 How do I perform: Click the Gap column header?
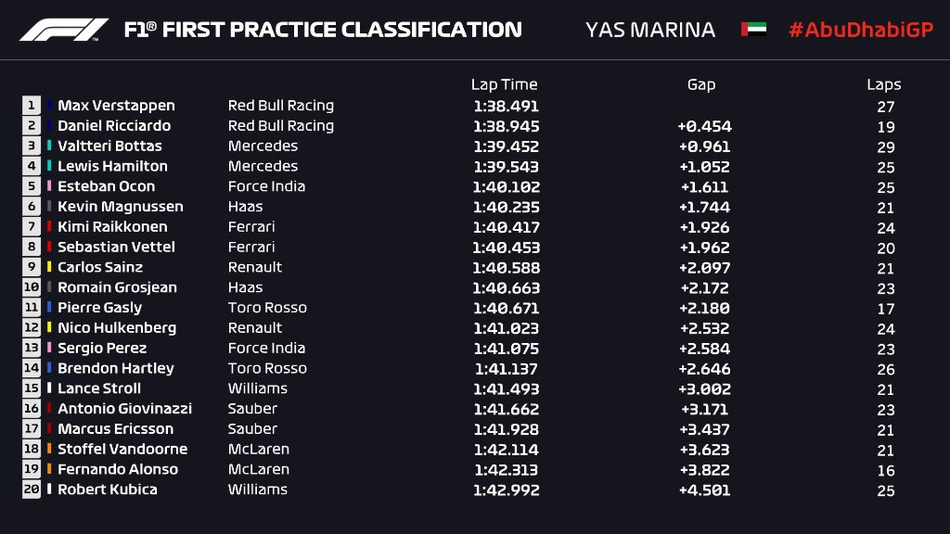pyautogui.click(x=701, y=84)
